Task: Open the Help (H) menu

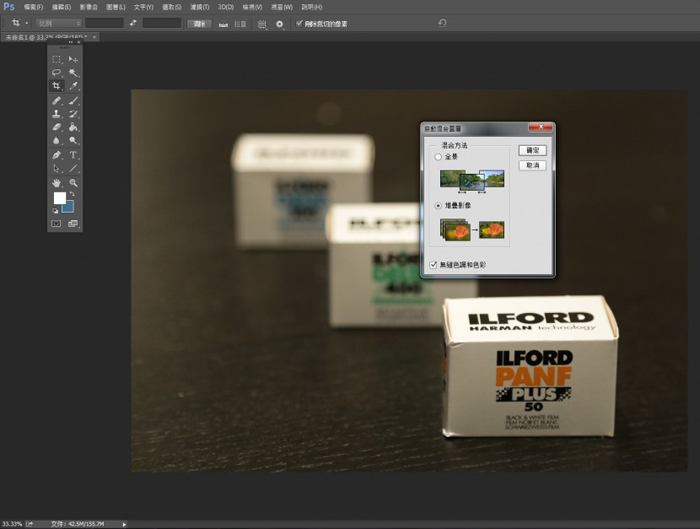Action: click(x=312, y=7)
